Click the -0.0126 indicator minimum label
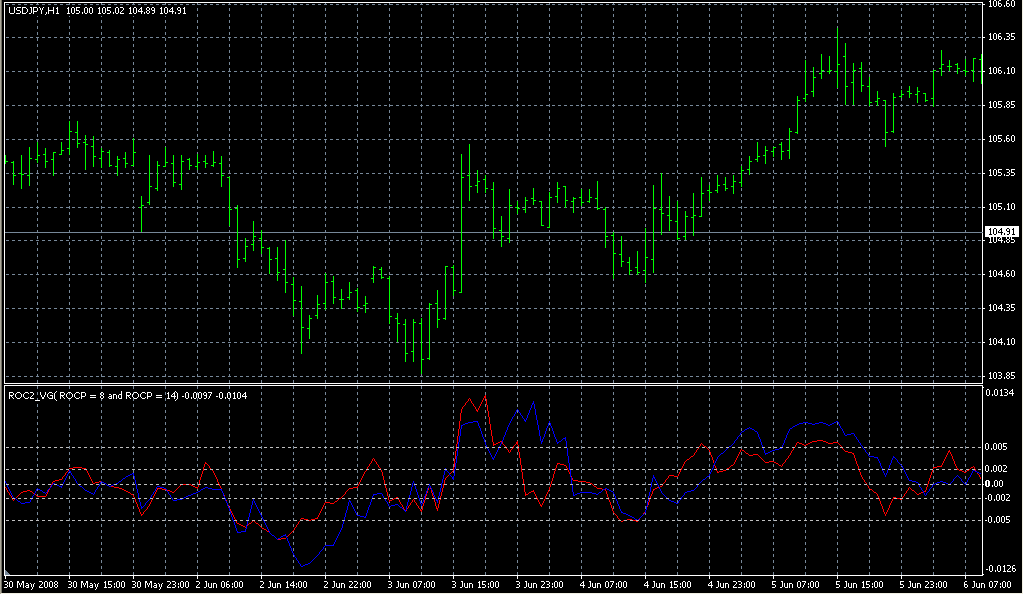Viewport: 1024px width, 594px height. click(x=1002, y=570)
